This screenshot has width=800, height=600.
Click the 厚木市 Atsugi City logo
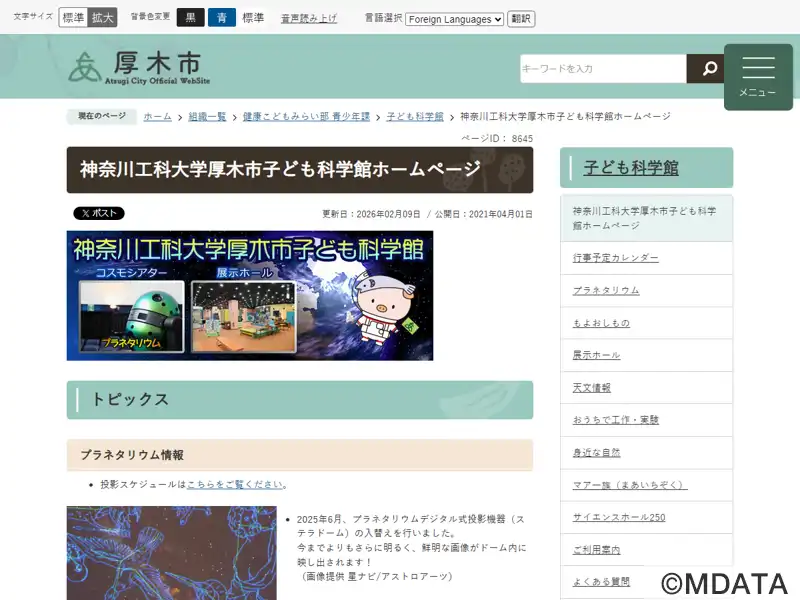click(x=139, y=67)
